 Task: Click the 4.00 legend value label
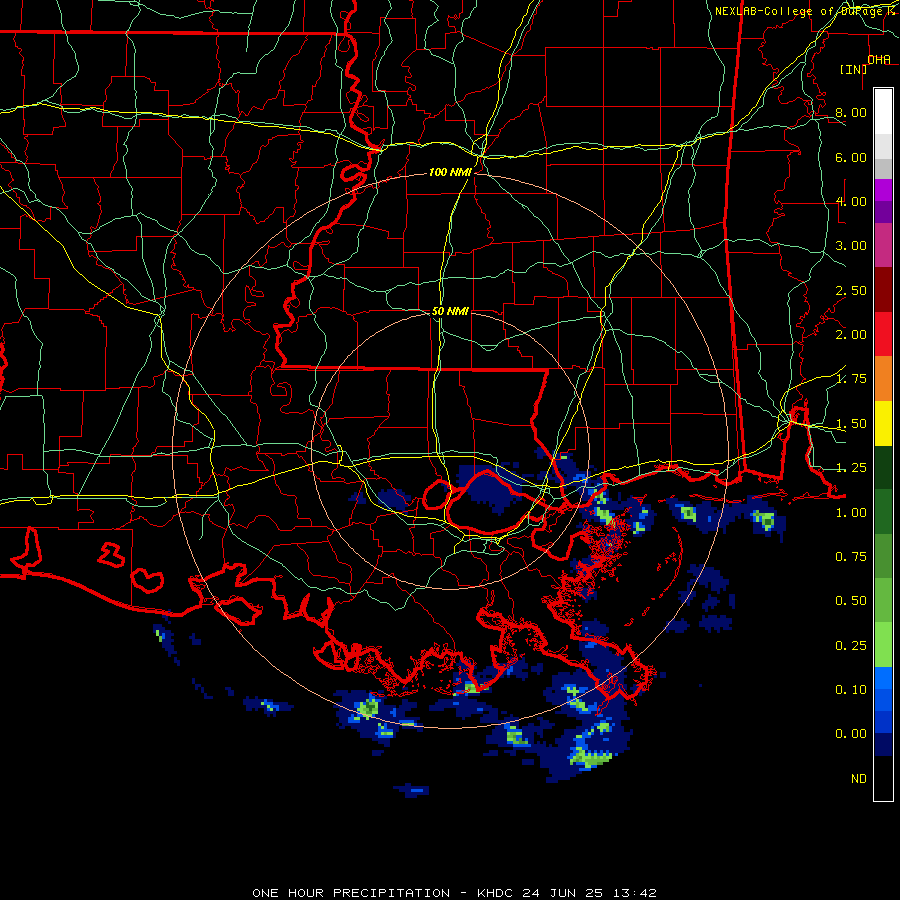pyautogui.click(x=851, y=201)
